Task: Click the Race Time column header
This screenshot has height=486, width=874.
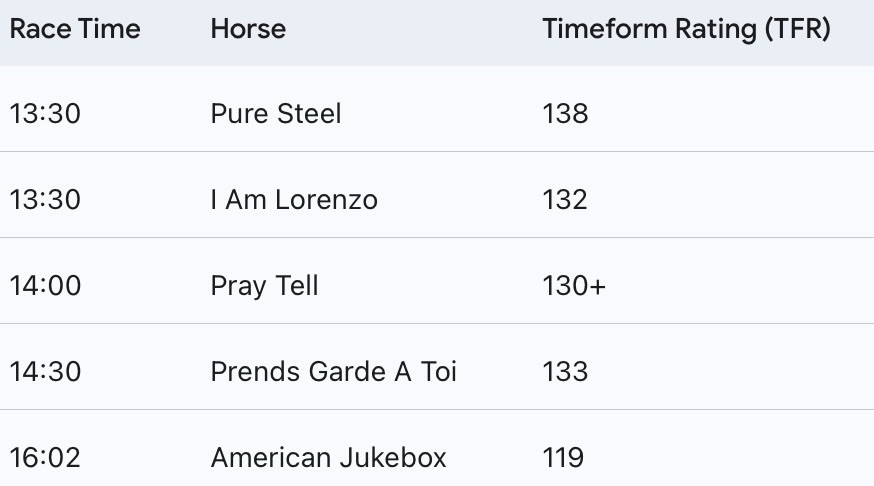Action: point(75,29)
